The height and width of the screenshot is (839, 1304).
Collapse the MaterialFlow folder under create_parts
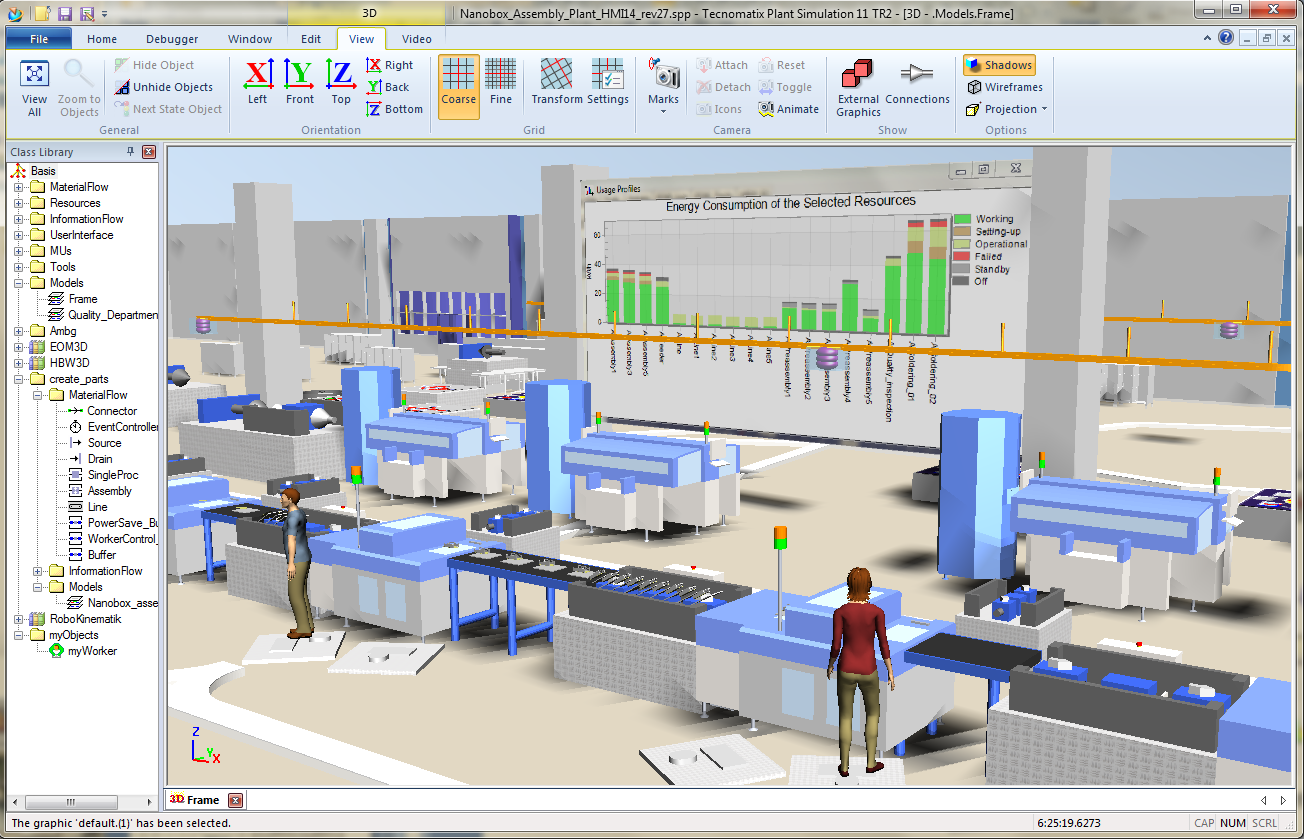36,394
